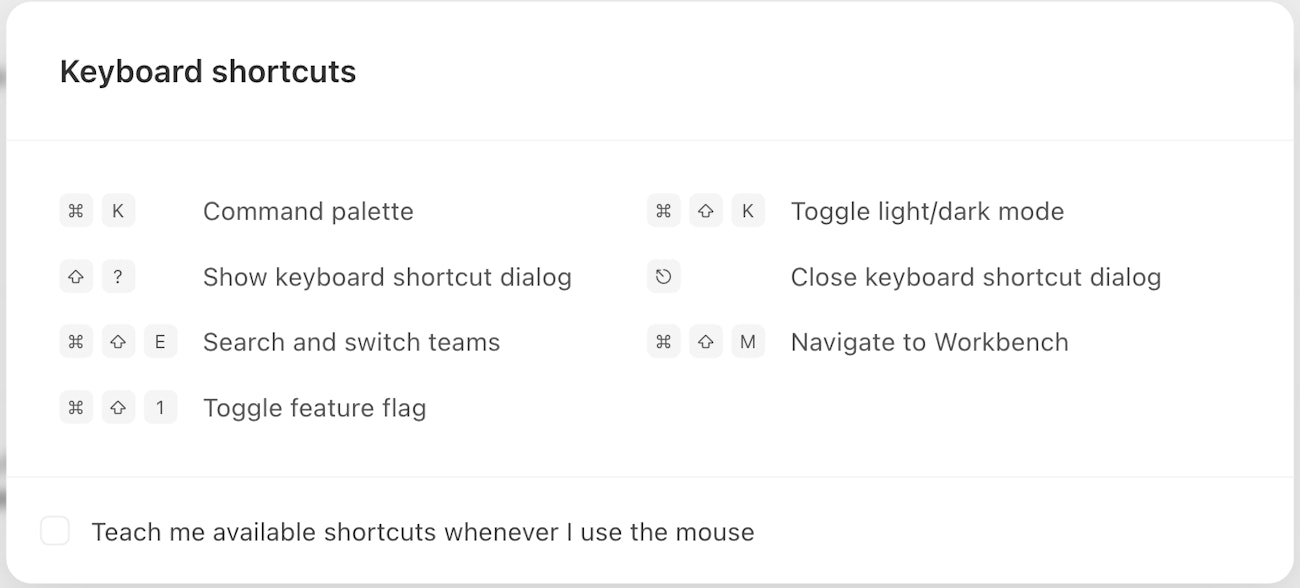Click the 1 key for Toggle feature flag
This screenshot has height=588, width=1300.
160,408
